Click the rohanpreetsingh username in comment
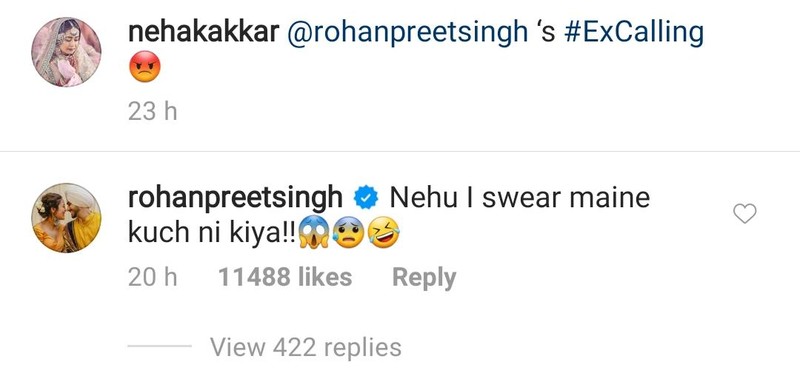800x379 pixels. pyautogui.click(x=235, y=199)
